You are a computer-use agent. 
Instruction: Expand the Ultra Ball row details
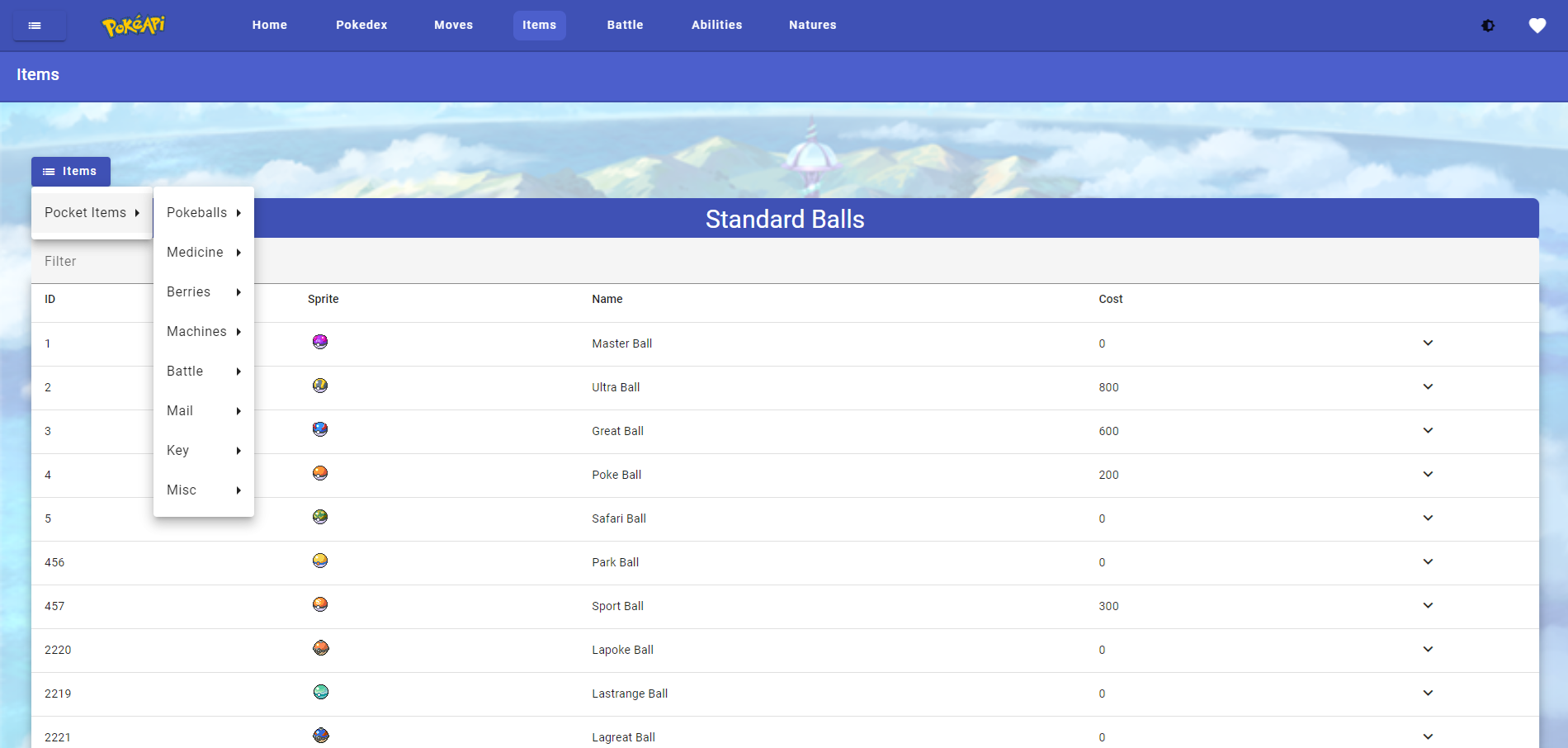[x=1428, y=386]
